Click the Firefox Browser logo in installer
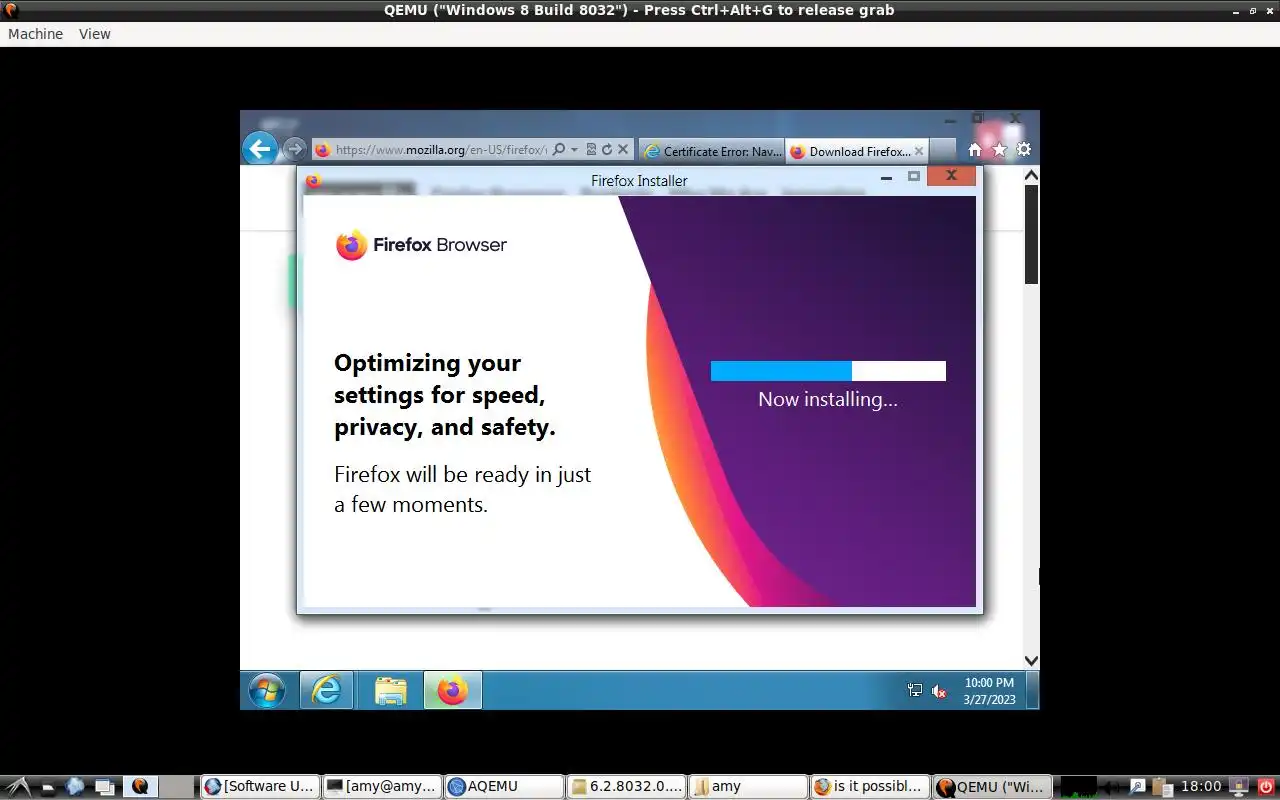The width and height of the screenshot is (1280, 800). pos(421,245)
